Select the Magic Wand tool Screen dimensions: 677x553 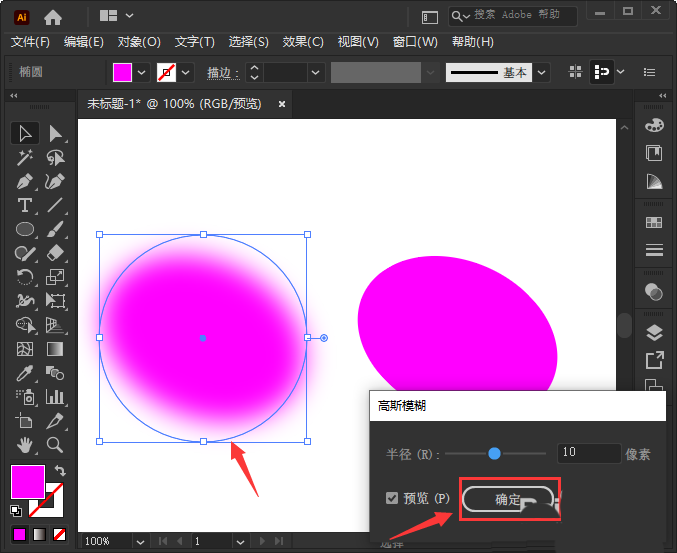click(x=25, y=157)
